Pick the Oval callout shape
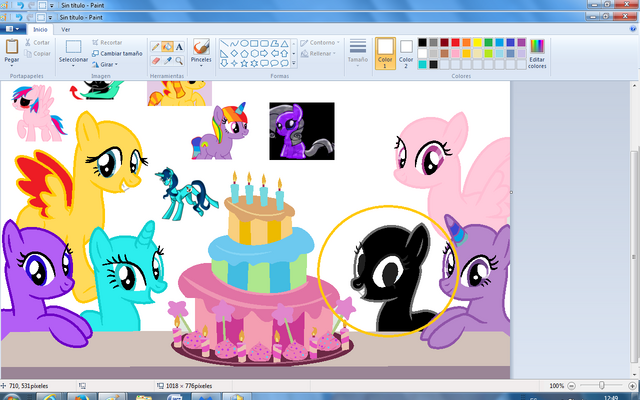The image size is (640, 400). click(274, 63)
